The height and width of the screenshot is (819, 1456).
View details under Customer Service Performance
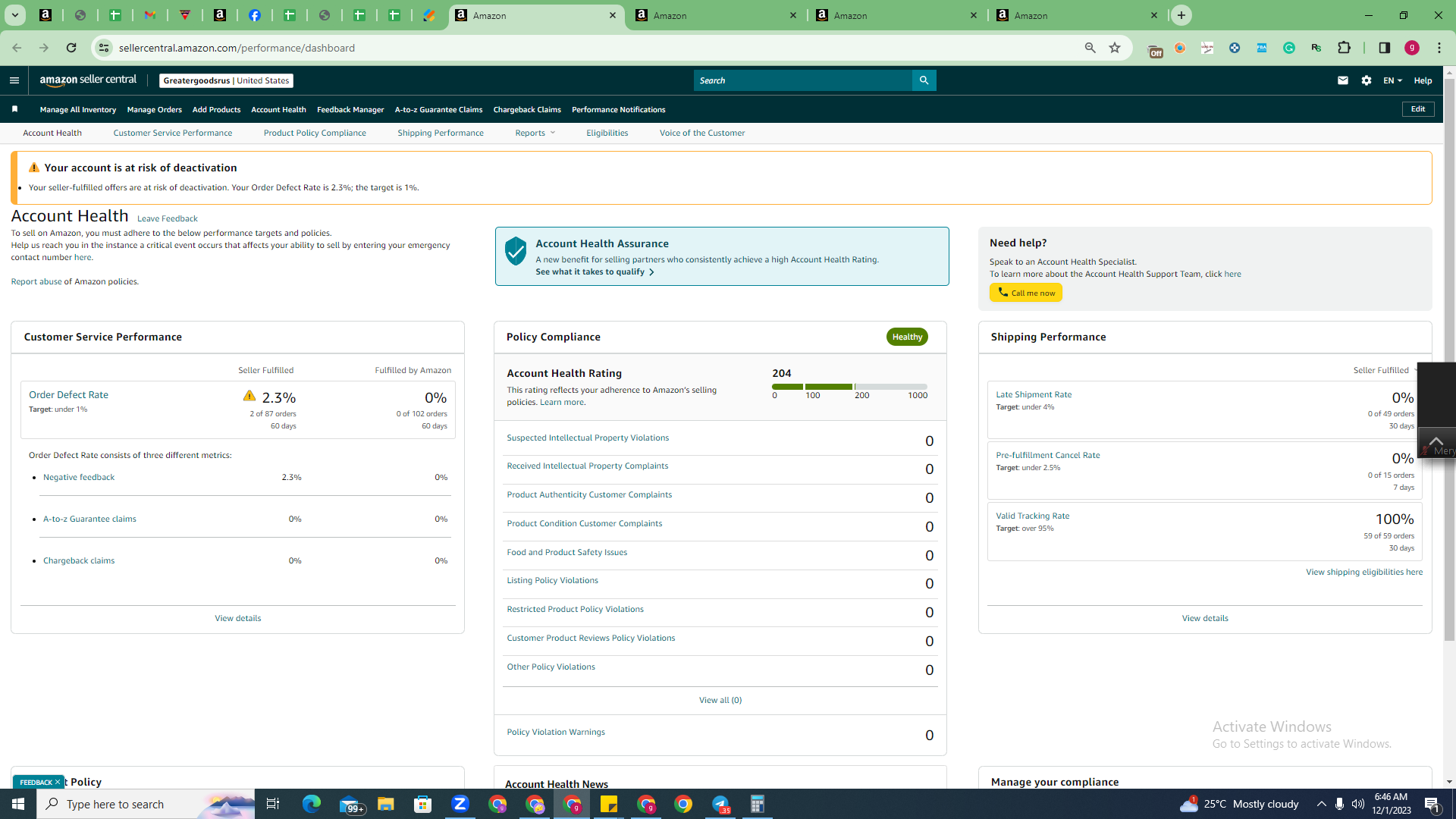(x=238, y=618)
